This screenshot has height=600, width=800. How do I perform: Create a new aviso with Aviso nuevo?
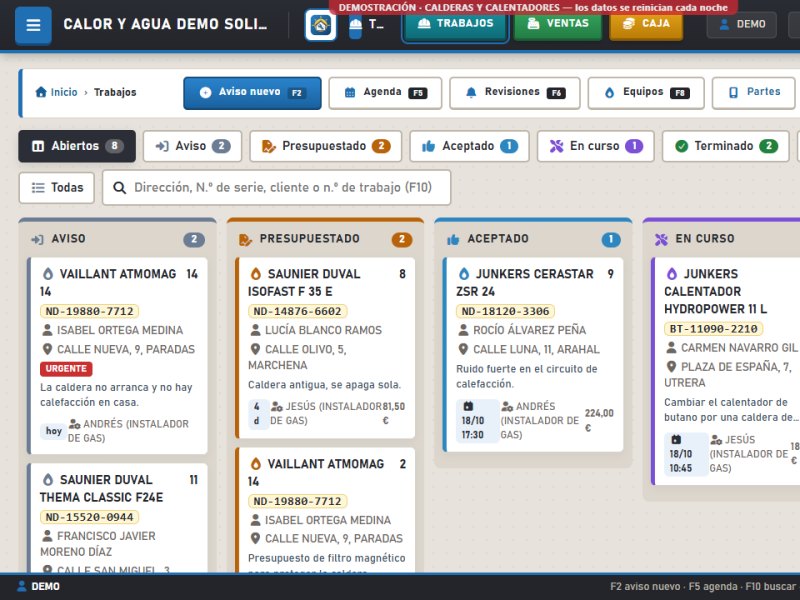(x=252, y=93)
